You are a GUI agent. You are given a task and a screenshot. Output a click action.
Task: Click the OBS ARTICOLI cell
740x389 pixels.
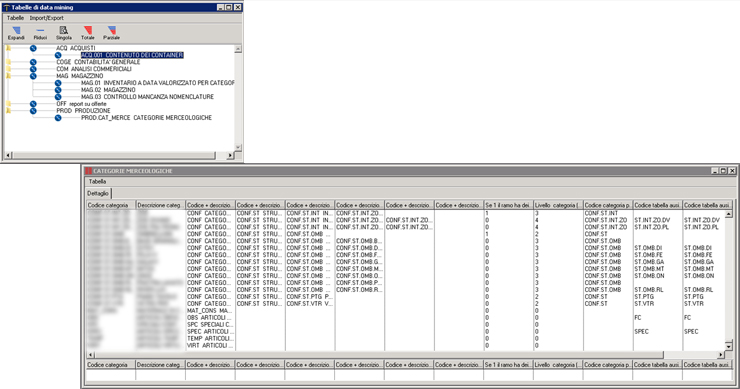pos(210,318)
